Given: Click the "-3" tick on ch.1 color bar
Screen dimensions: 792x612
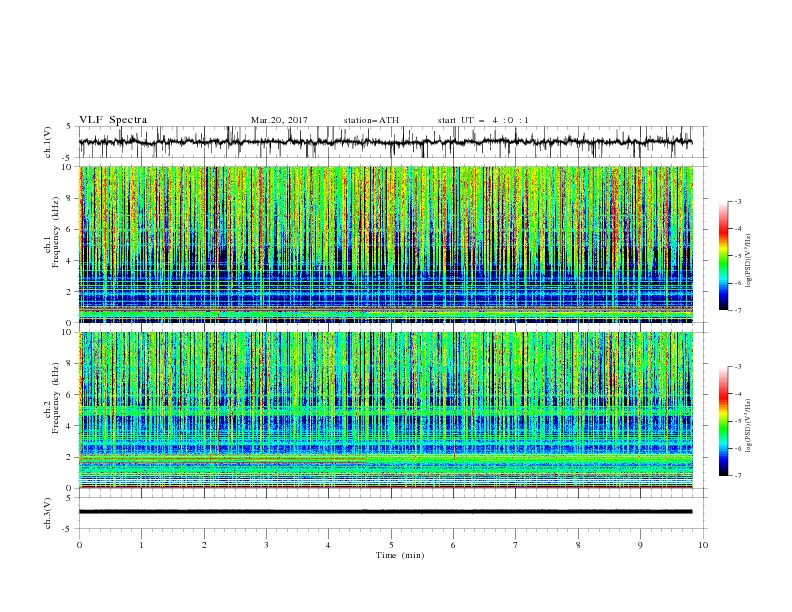Looking at the screenshot, I should [737, 201].
